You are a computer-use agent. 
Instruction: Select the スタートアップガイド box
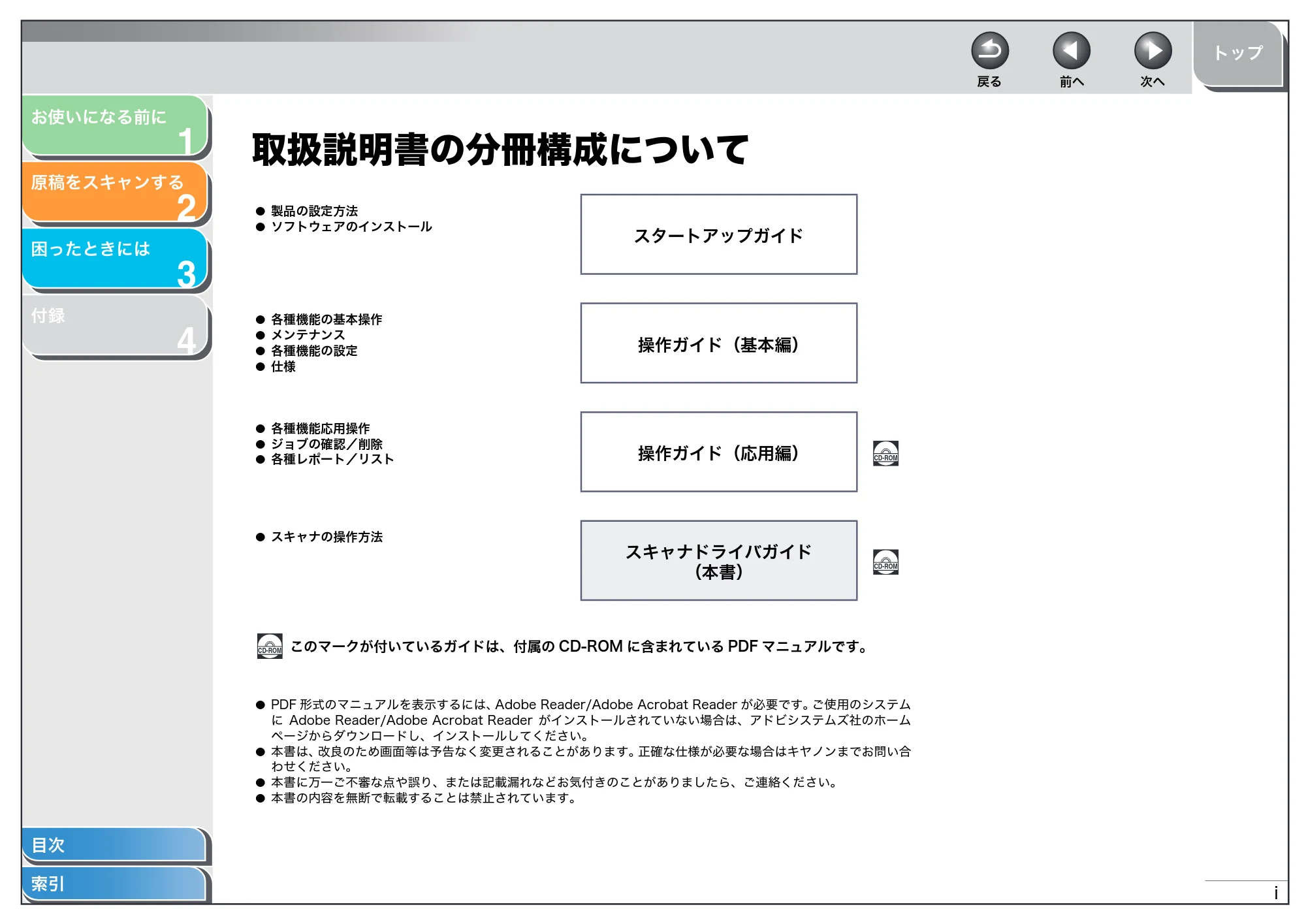pyautogui.click(x=718, y=234)
